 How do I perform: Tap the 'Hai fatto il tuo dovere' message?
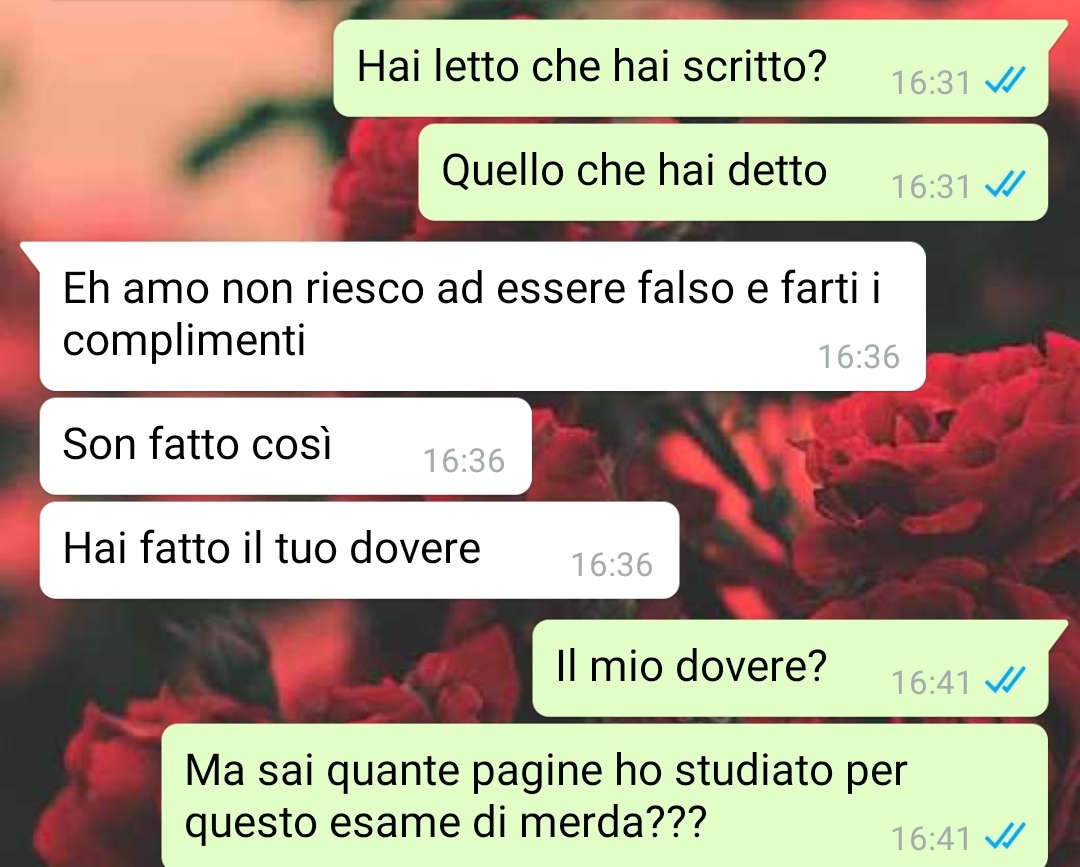pos(360,550)
